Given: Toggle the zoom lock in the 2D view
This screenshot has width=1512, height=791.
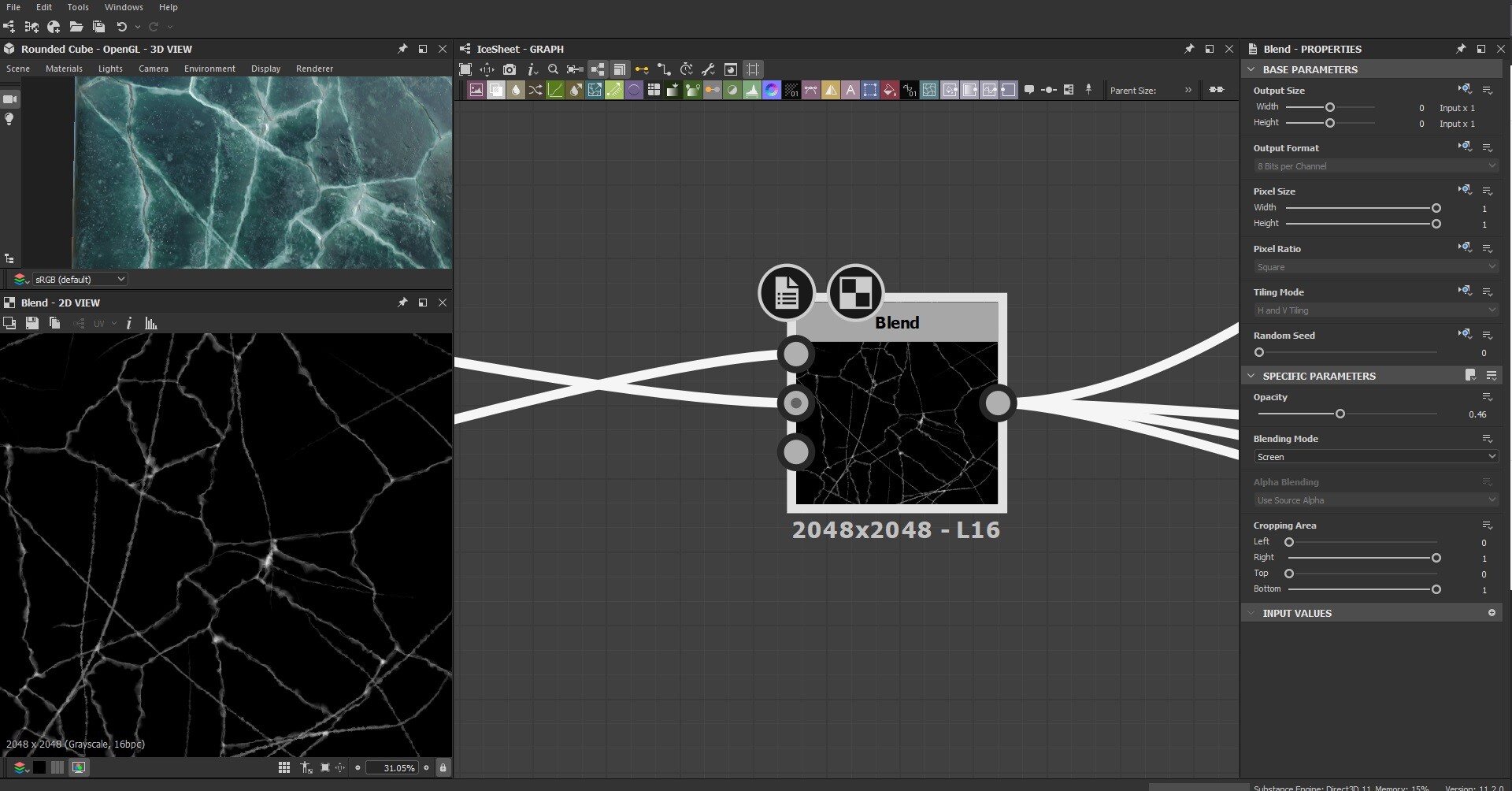Looking at the screenshot, I should pos(443,767).
